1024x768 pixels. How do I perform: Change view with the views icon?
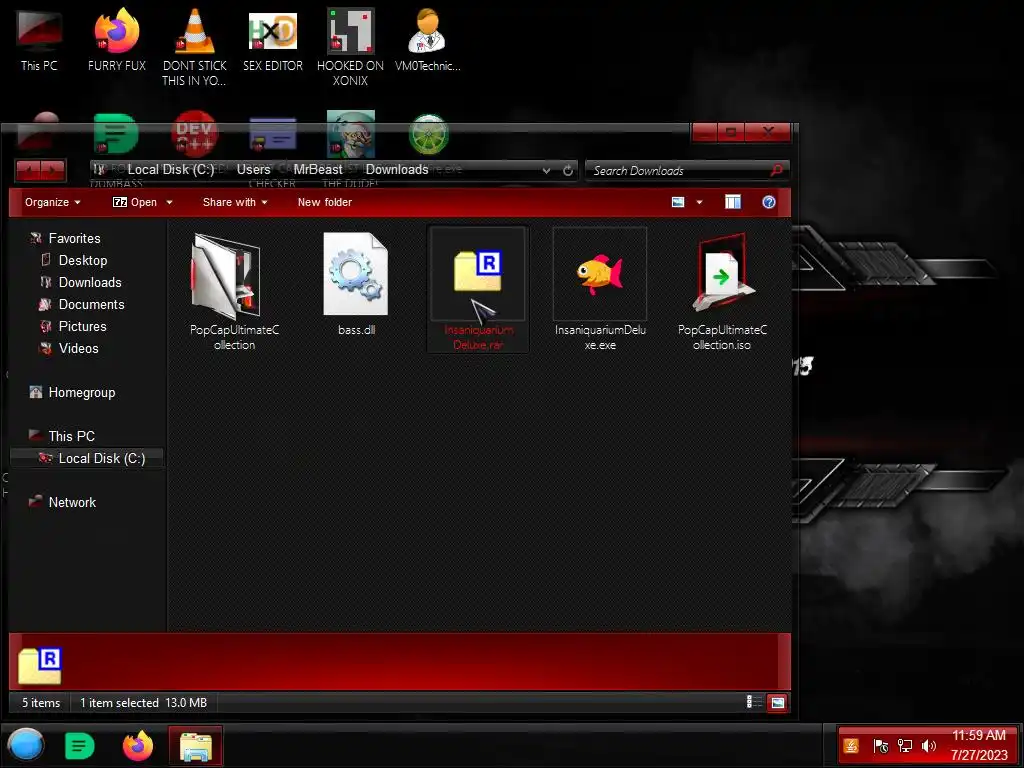678,202
